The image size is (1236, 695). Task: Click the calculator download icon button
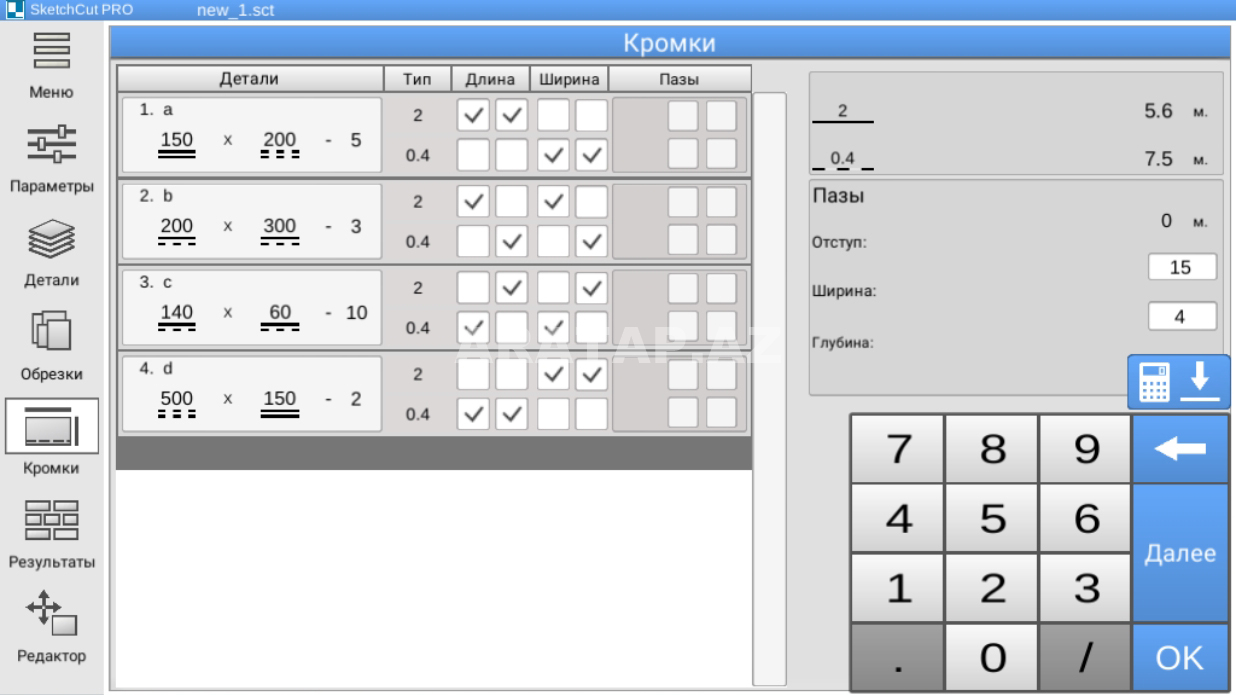click(1180, 381)
